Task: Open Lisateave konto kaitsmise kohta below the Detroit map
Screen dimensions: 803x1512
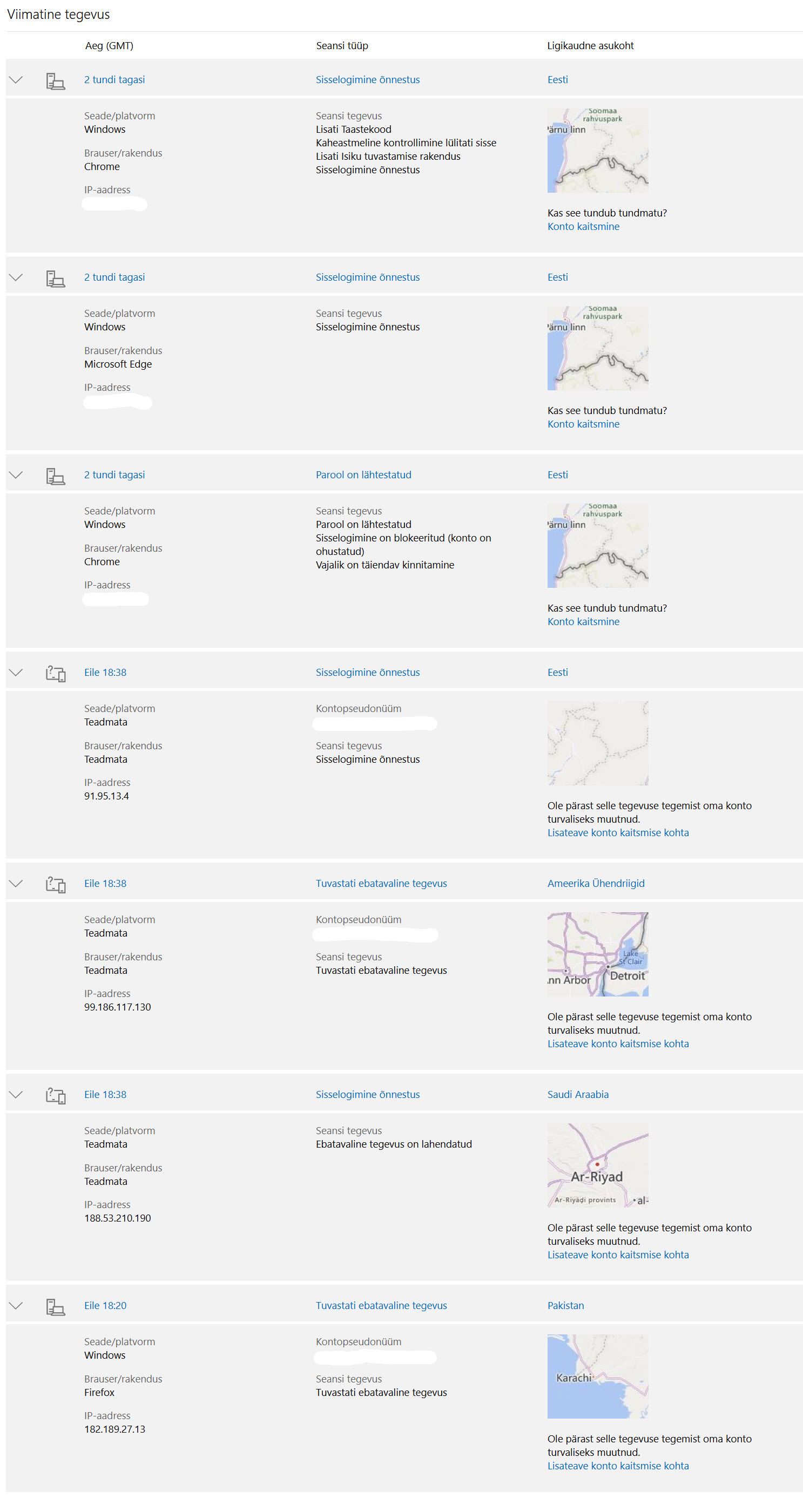Action: pos(618,1043)
